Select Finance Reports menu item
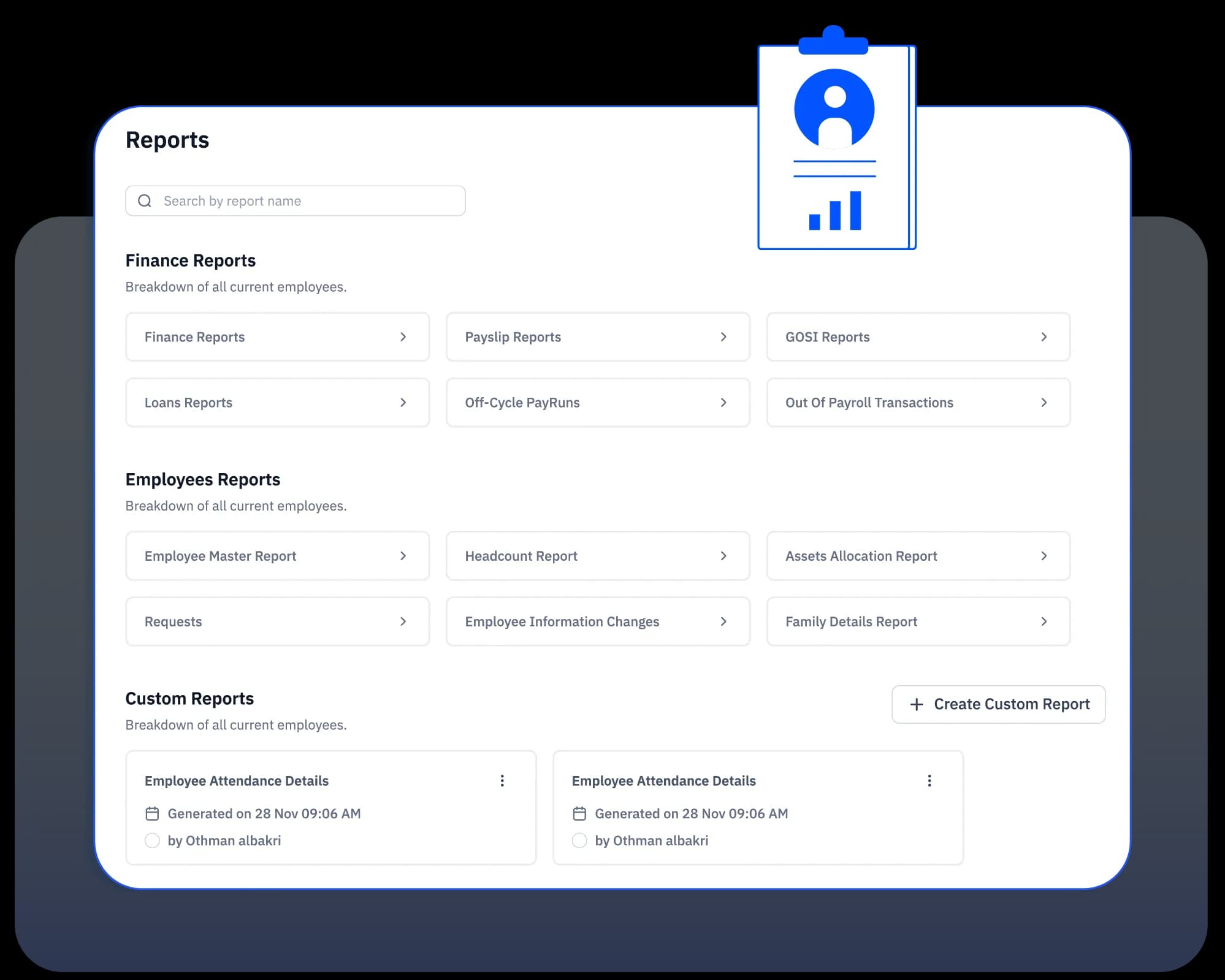The image size is (1225, 980). pyautogui.click(x=277, y=336)
